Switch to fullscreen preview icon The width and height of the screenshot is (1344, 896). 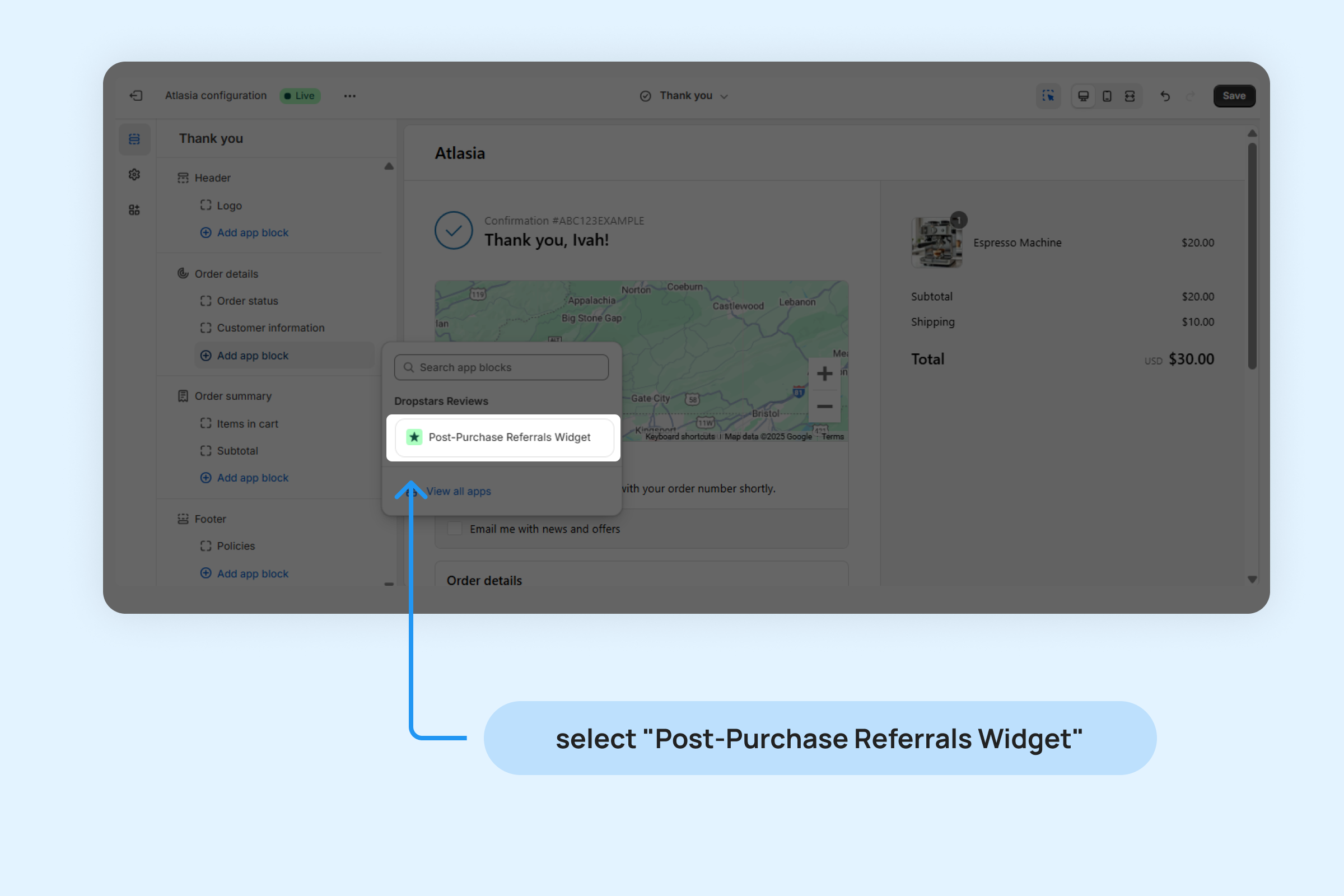point(1130,96)
